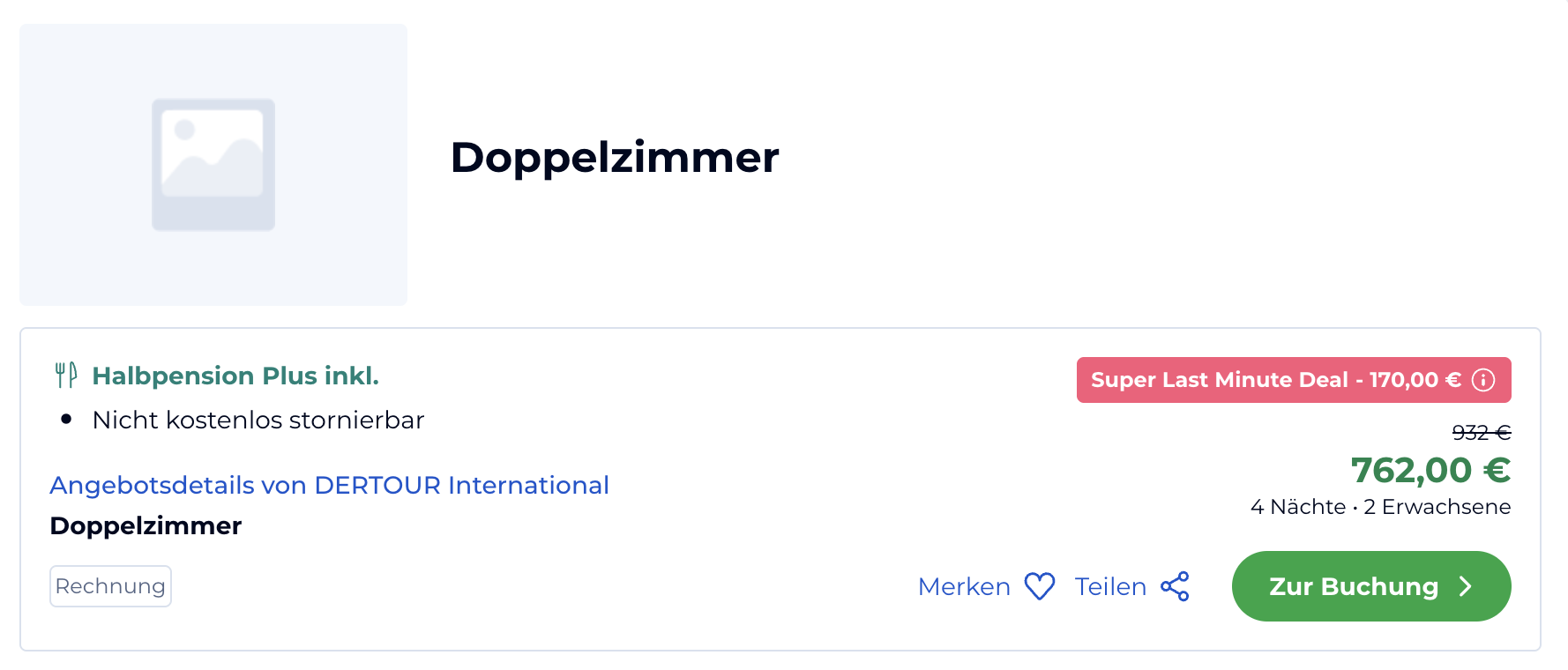This screenshot has width=1568, height=670.
Task: Click the placeholder room image icon
Action: (213, 165)
